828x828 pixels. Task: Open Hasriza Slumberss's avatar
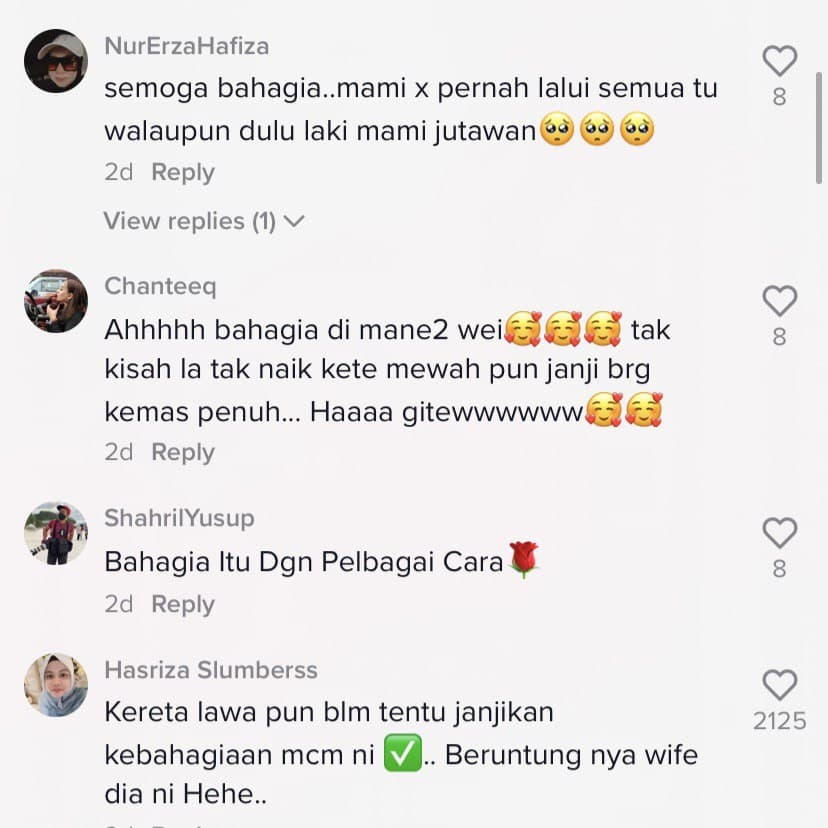[x=56, y=685]
